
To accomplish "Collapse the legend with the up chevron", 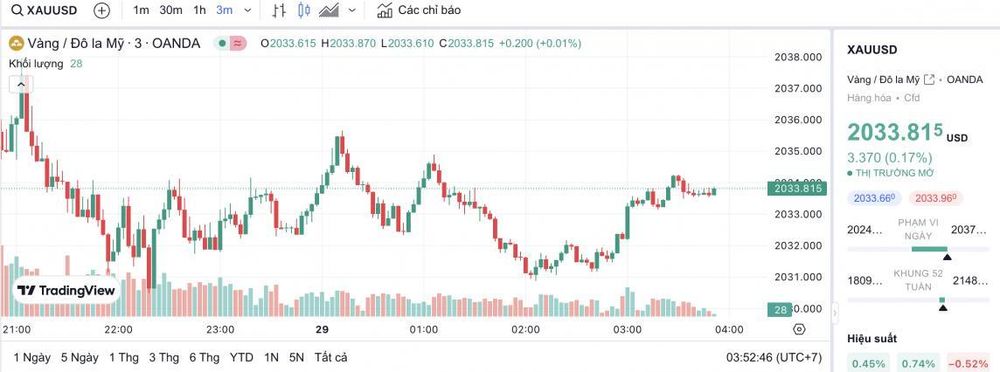I will point(21,84).
